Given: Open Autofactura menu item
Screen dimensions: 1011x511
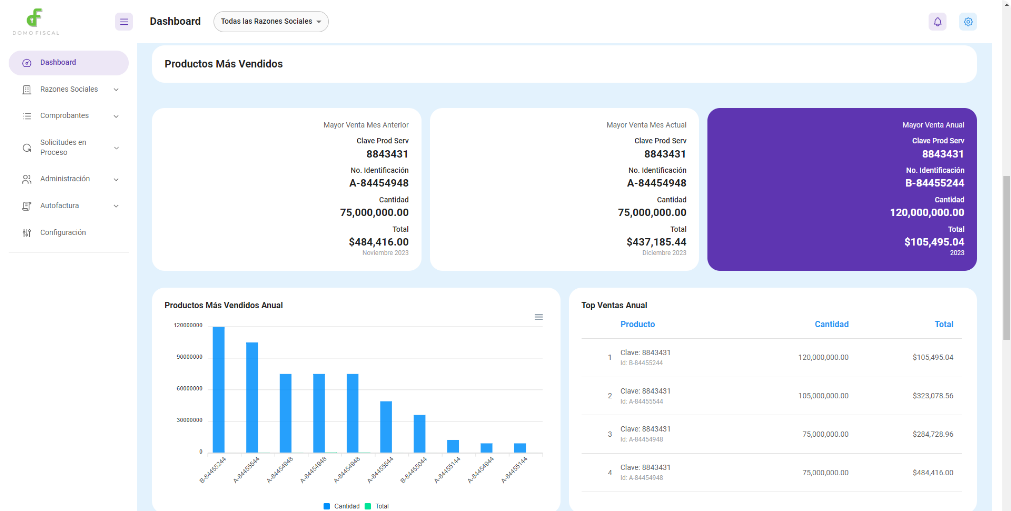Looking at the screenshot, I should (69, 206).
